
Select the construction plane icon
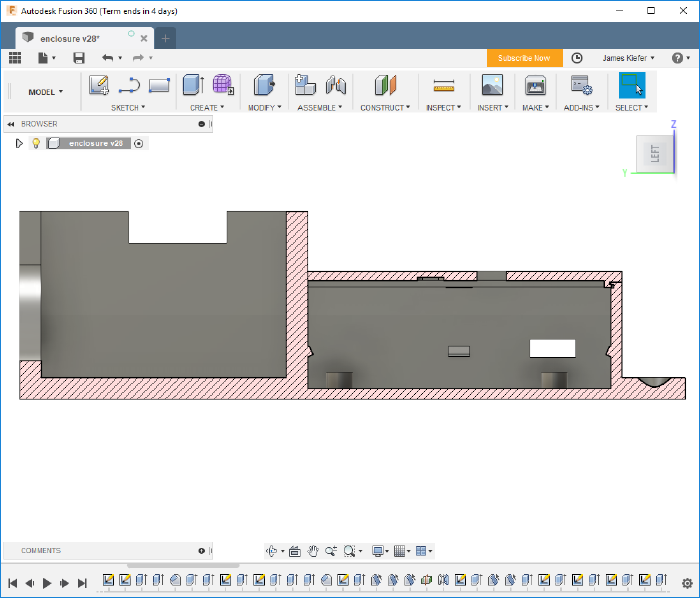385,85
